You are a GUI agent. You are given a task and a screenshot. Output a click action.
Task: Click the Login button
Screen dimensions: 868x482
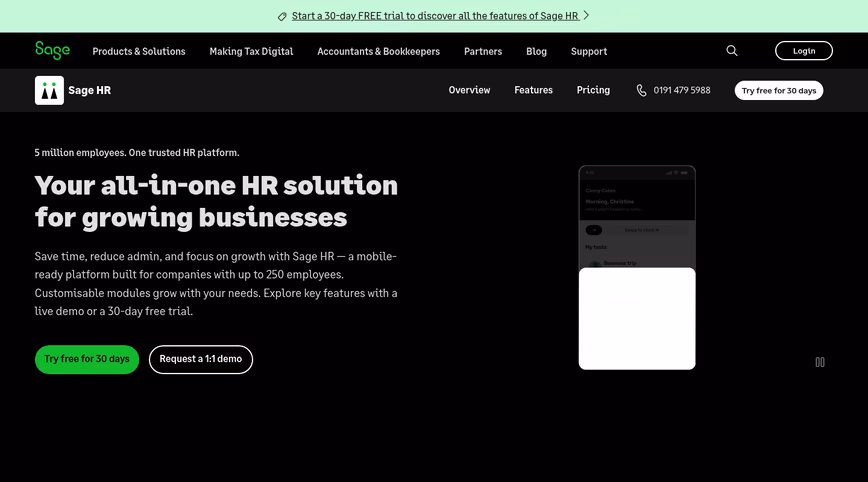(804, 51)
